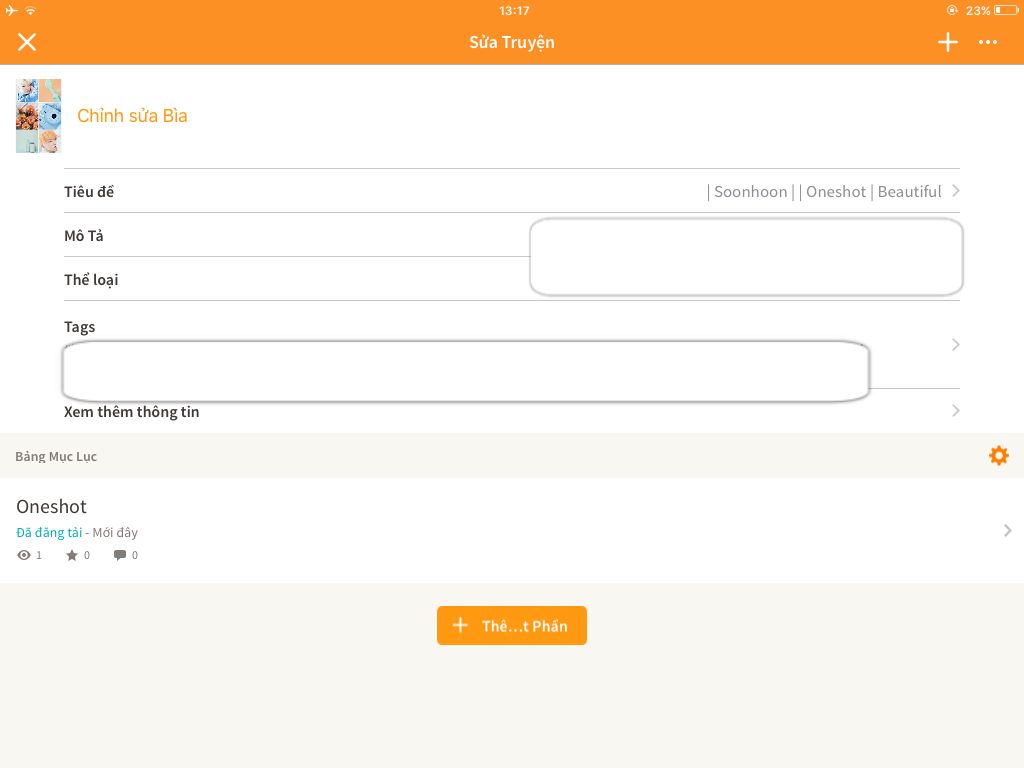Image resolution: width=1024 pixels, height=768 pixels.
Task: Close the Sửa Truyện editor with X
Action: (27, 42)
